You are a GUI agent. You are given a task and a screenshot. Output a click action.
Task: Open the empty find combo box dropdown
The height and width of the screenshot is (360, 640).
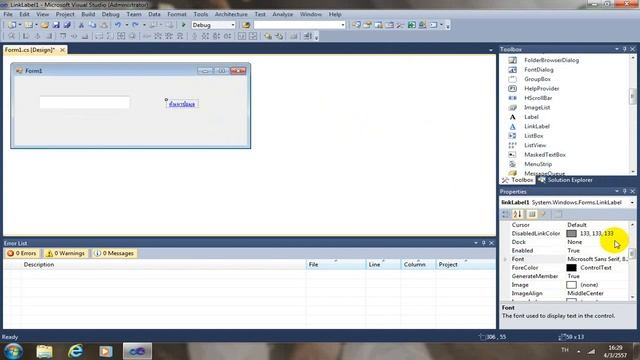pos(342,25)
